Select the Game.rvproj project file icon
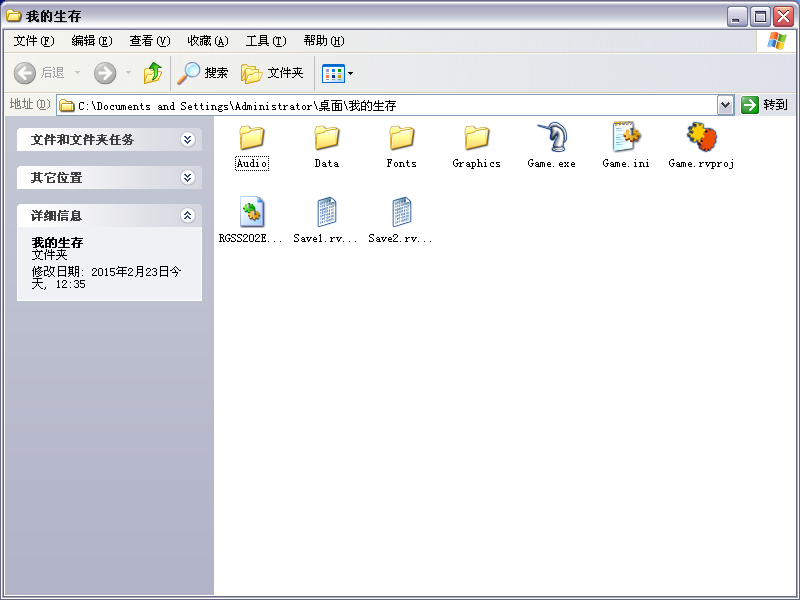 tap(702, 137)
